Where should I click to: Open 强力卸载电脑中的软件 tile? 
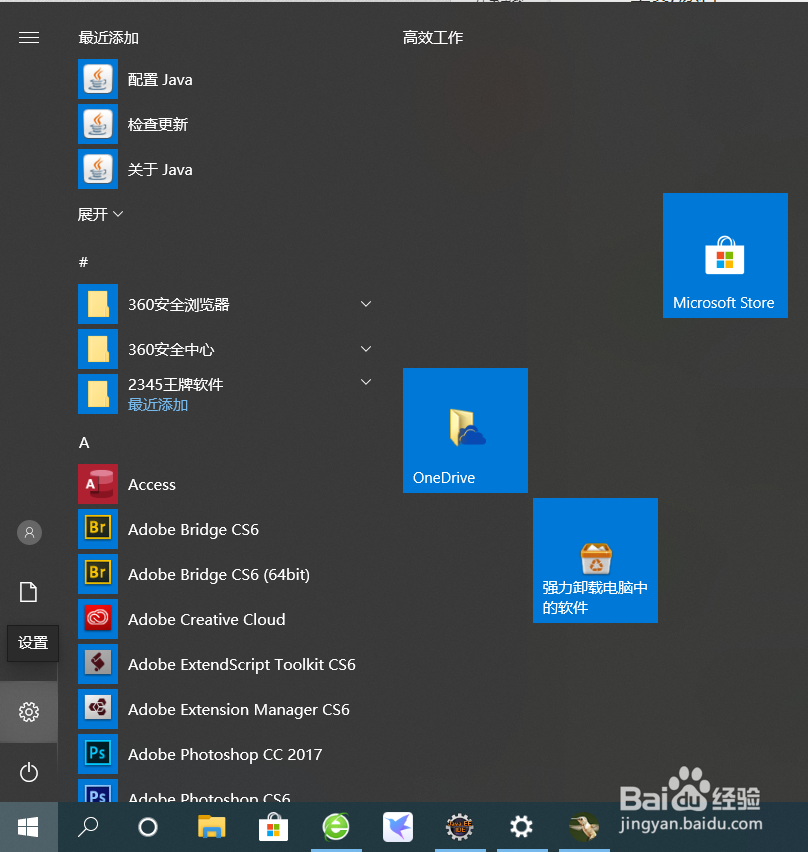coord(595,560)
